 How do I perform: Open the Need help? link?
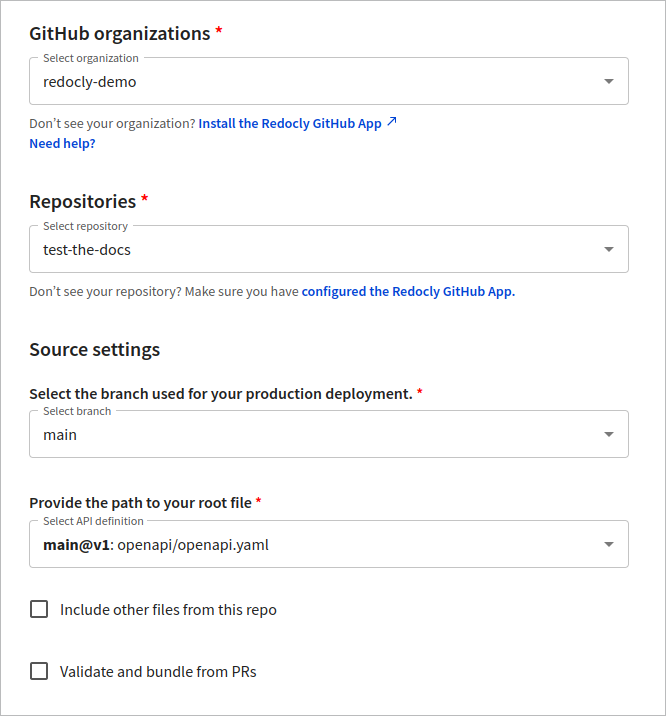click(63, 144)
